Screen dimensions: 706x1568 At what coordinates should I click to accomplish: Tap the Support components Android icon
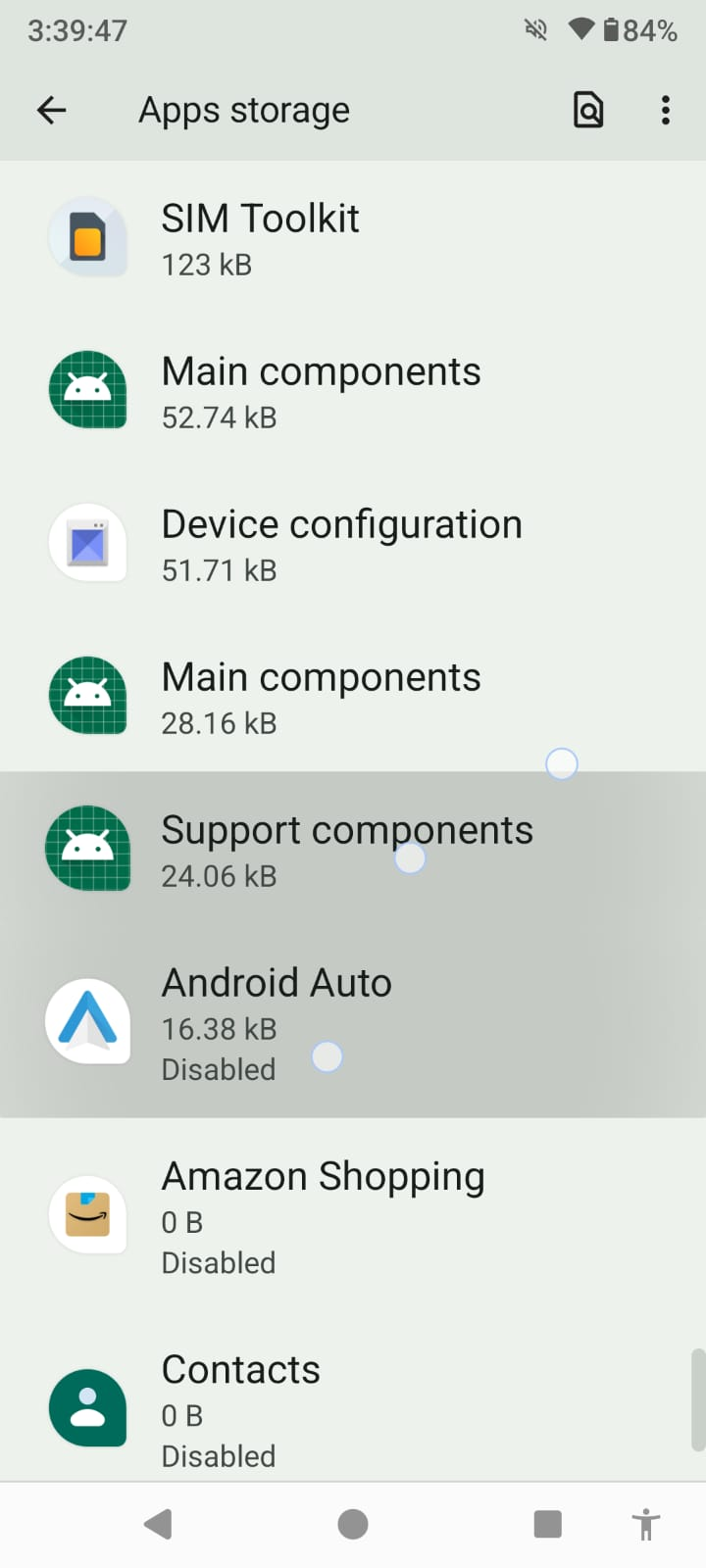coord(87,849)
